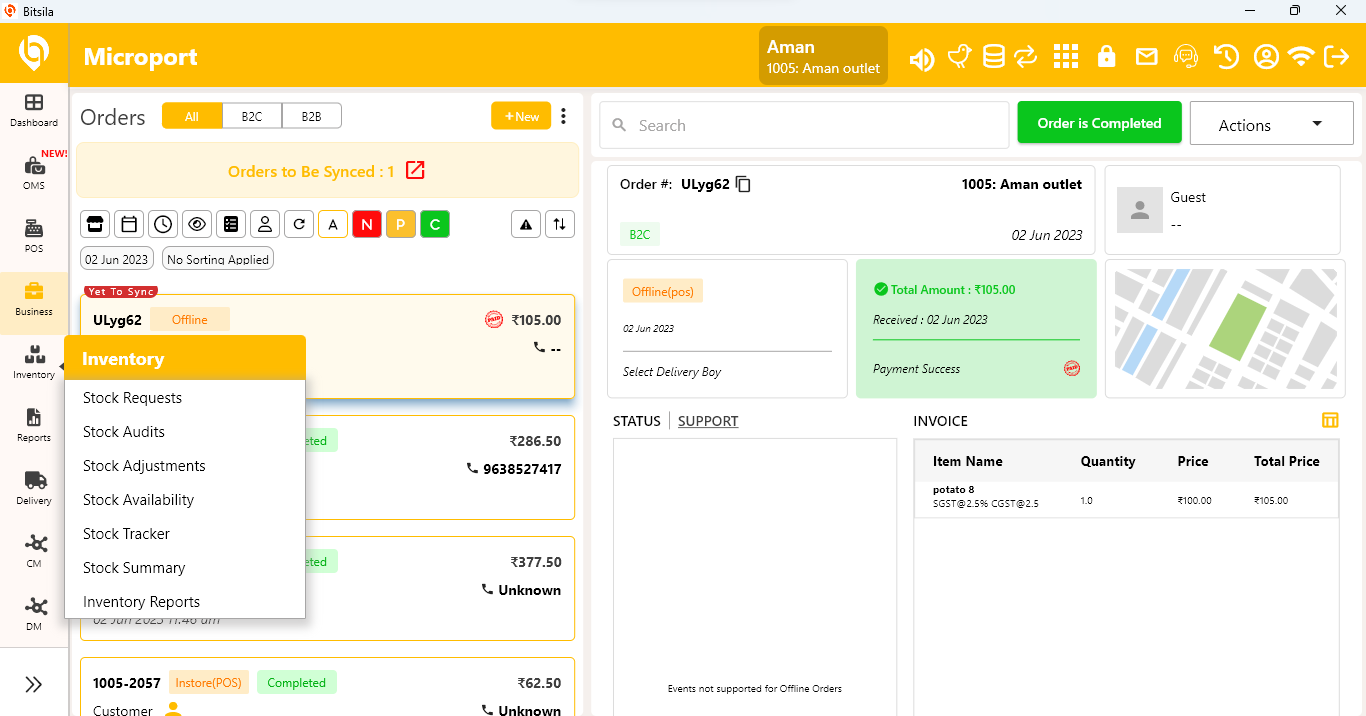
Task: Expand the sidebar with double chevron
Action: pos(34,684)
